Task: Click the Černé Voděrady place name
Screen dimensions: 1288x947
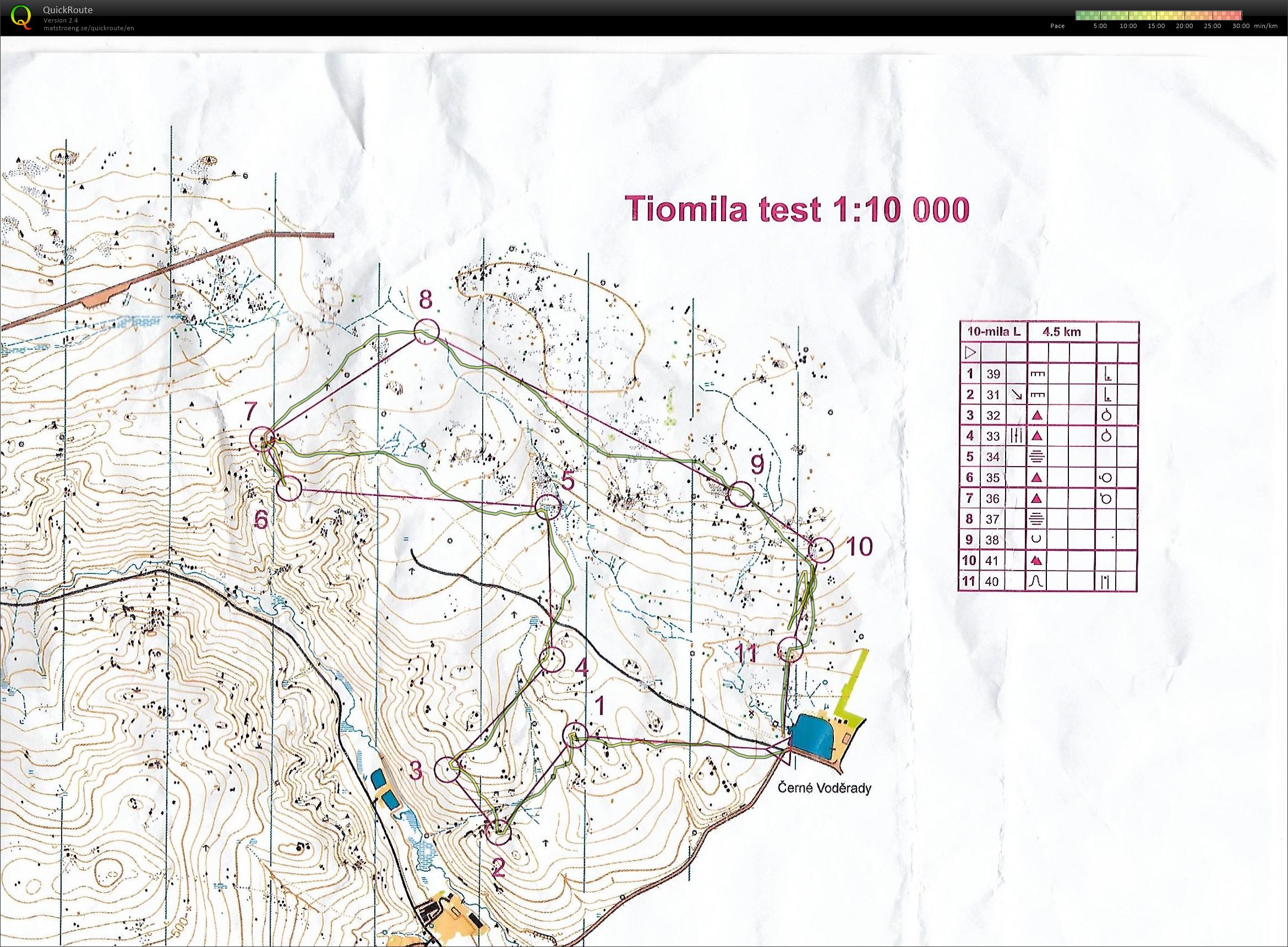Action: 824,788
